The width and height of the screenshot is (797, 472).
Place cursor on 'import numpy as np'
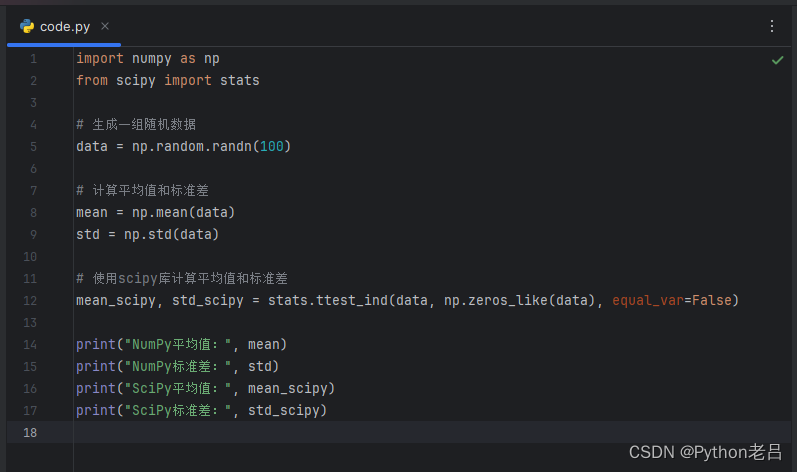pyautogui.click(x=148, y=59)
